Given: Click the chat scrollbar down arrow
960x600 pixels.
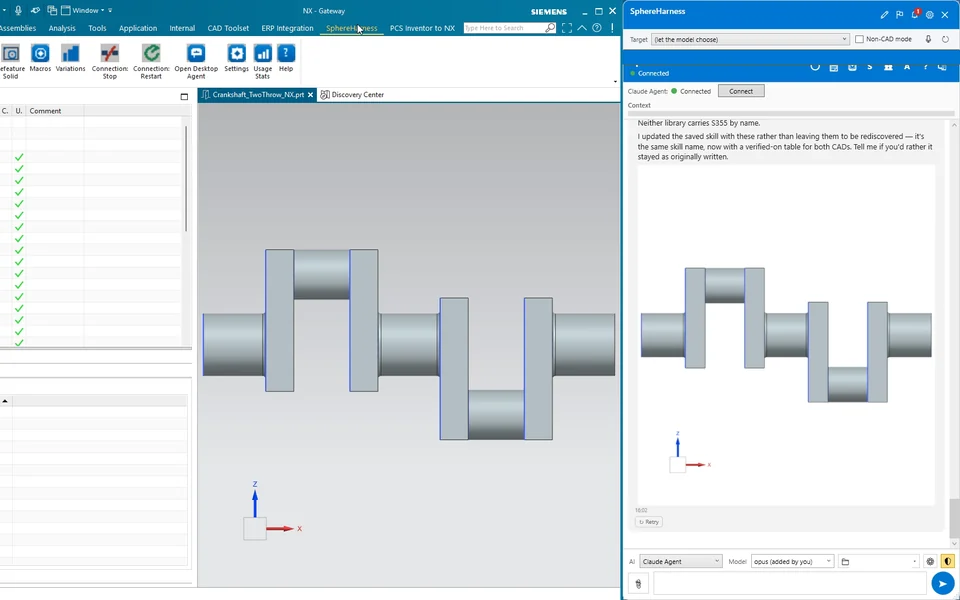Looking at the screenshot, I should 954,543.
